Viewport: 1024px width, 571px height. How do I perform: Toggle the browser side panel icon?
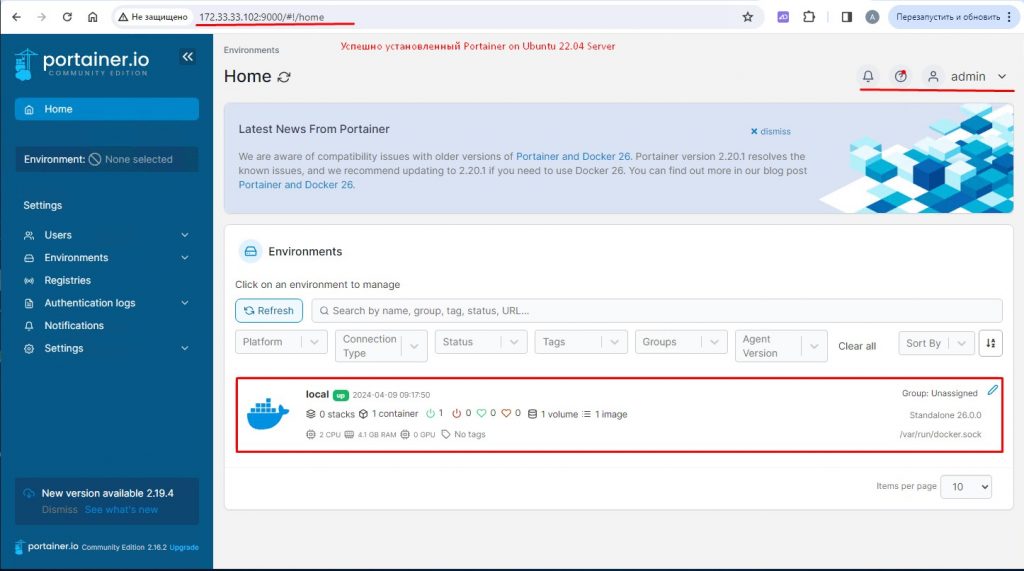coord(846,17)
